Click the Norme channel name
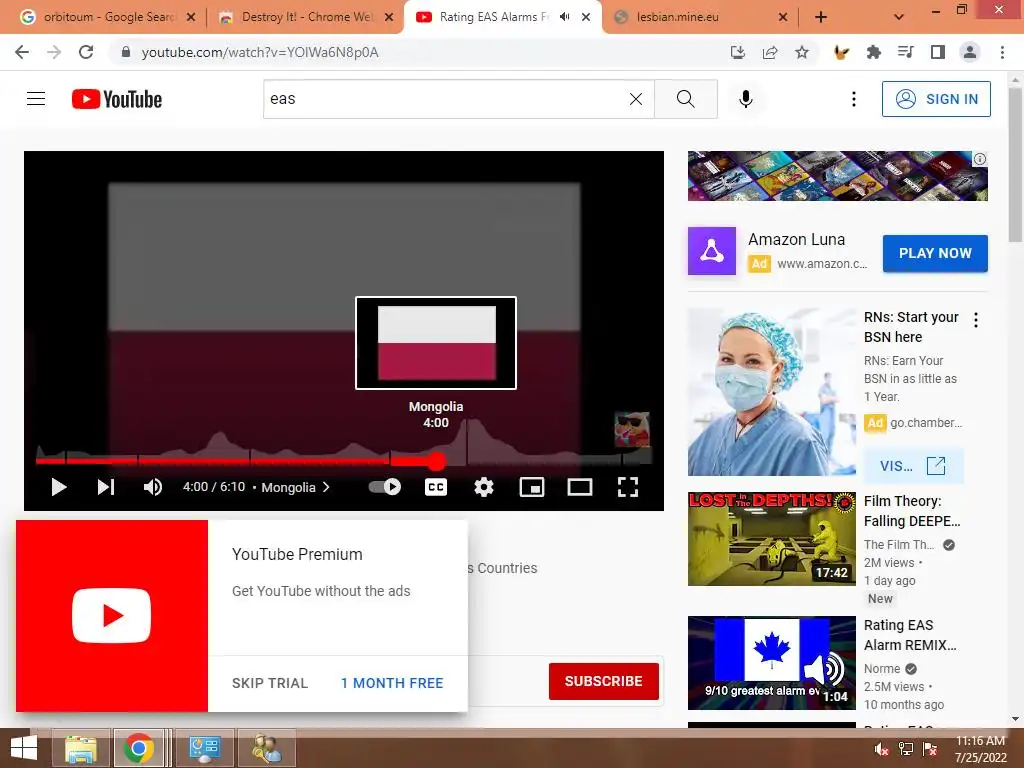 tap(882, 669)
